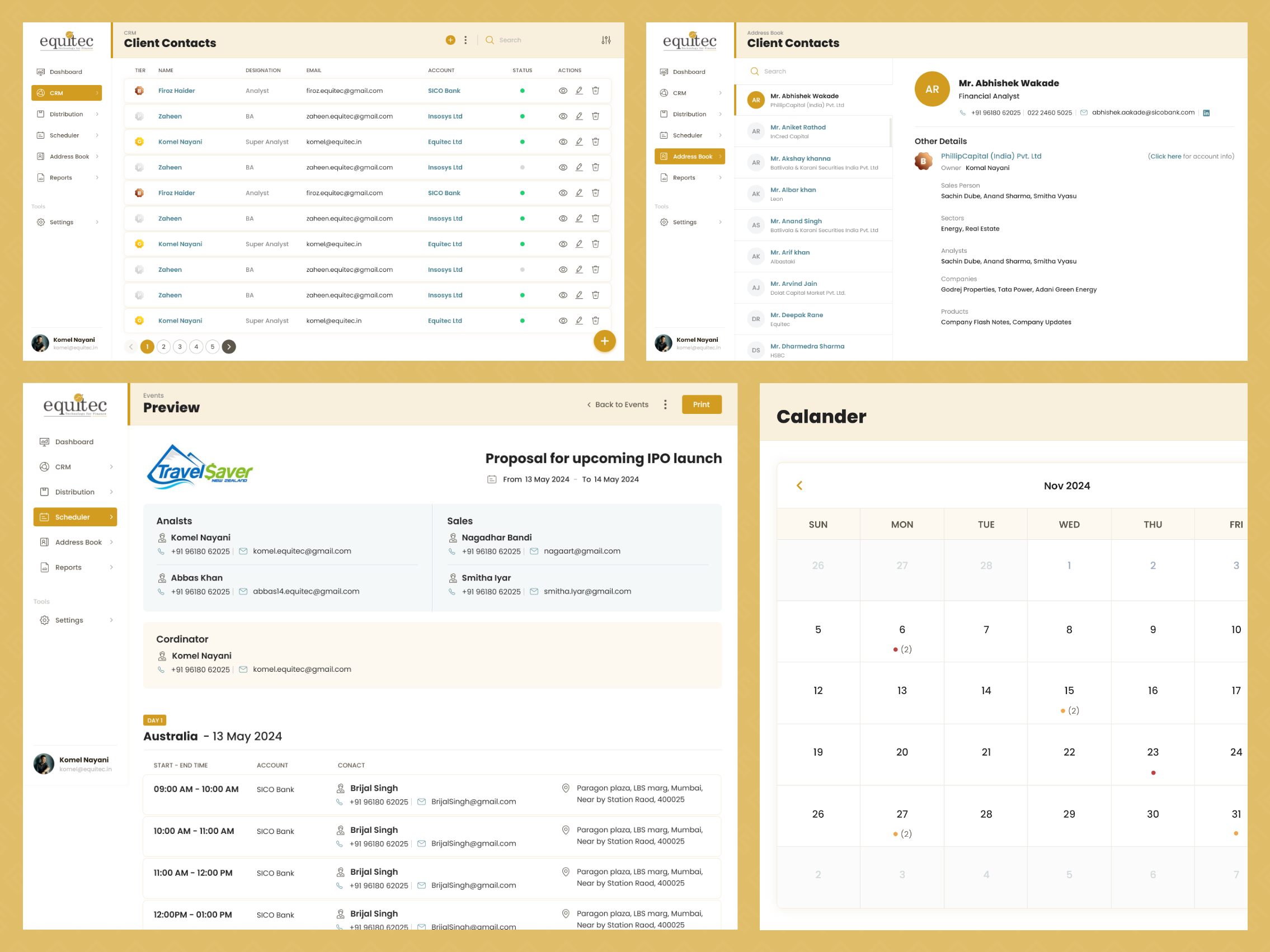Delete the first Zaheen row with the trash icon

click(595, 116)
